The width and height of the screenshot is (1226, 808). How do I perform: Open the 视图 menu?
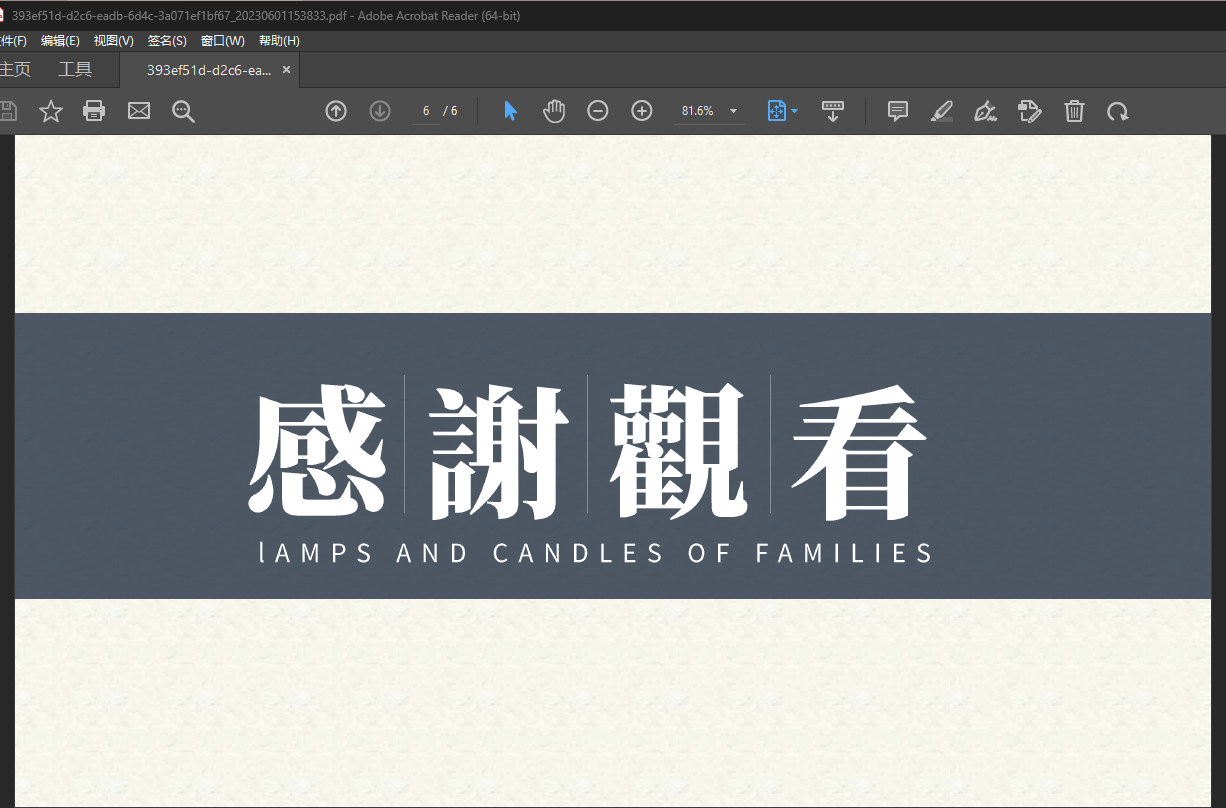[113, 41]
